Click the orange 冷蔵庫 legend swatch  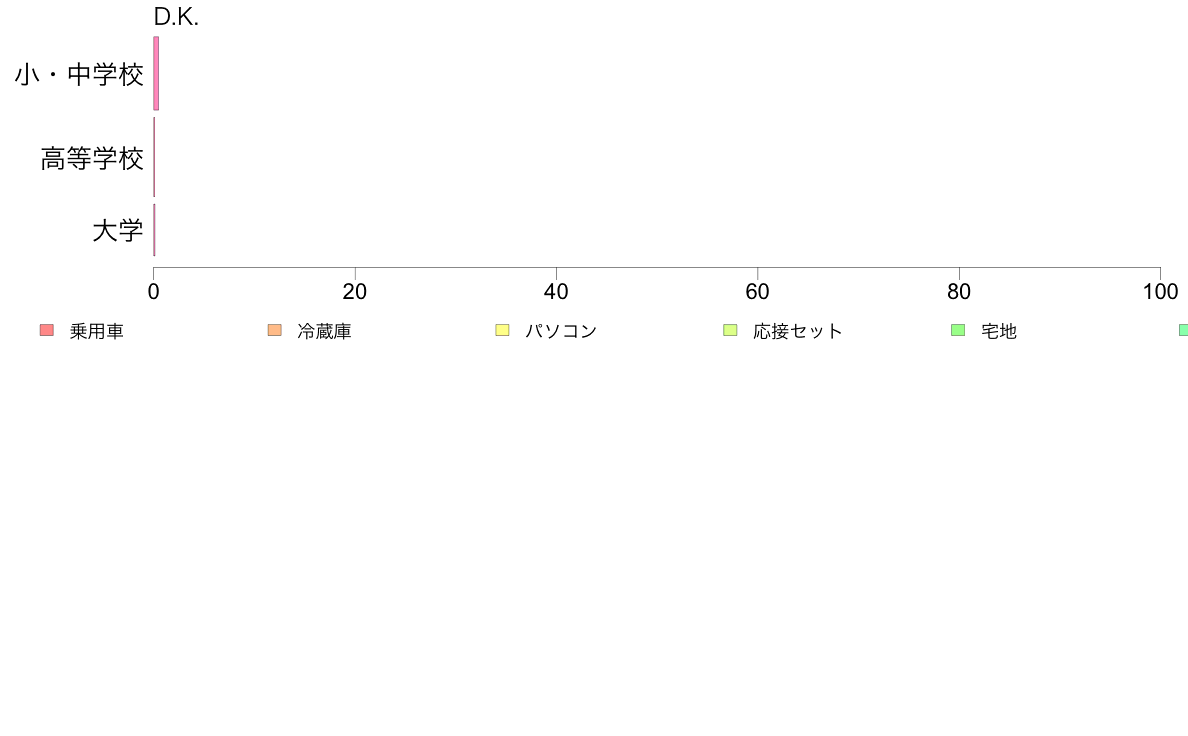(275, 330)
